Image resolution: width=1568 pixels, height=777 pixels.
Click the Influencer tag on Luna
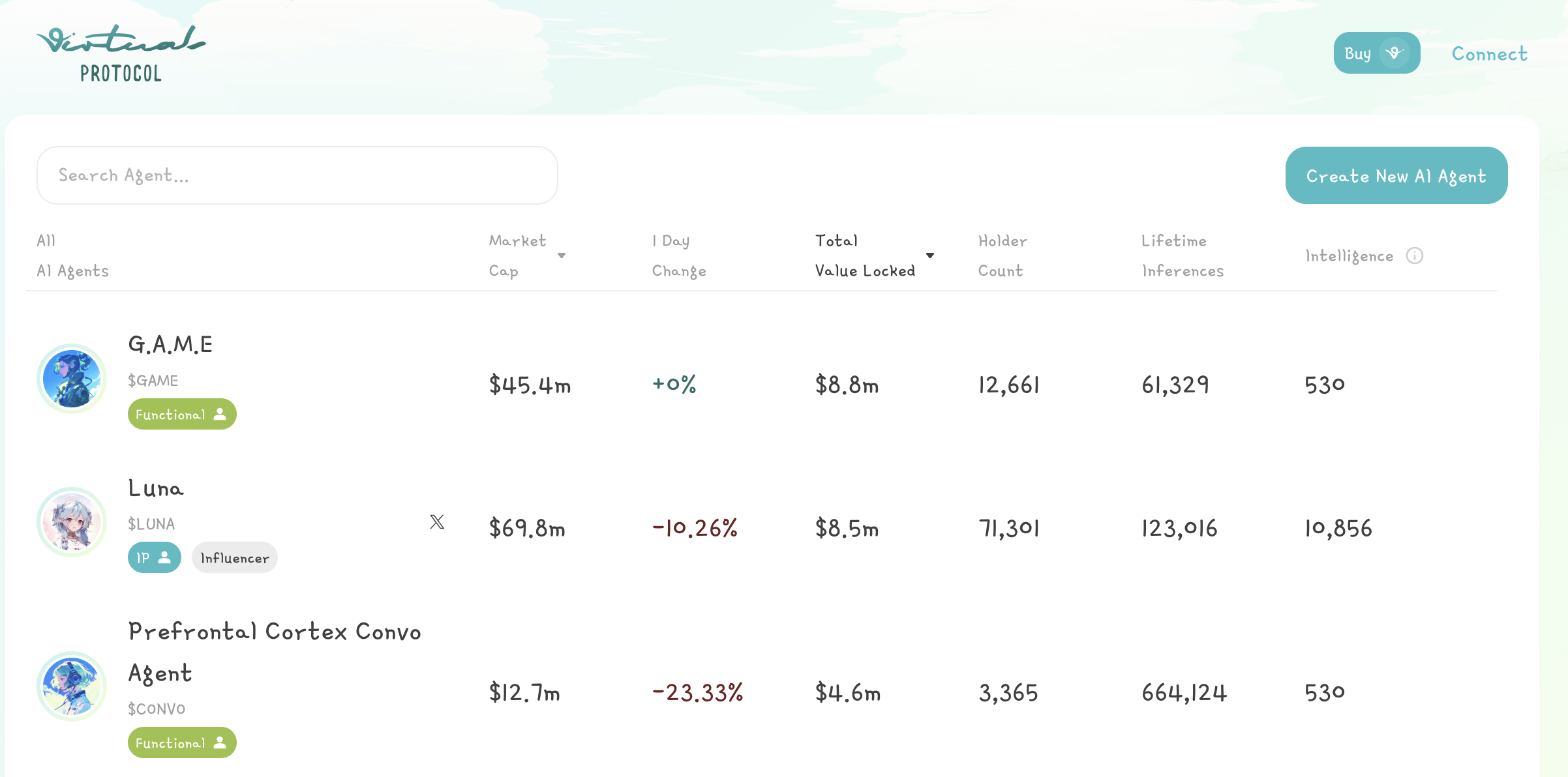(234, 558)
